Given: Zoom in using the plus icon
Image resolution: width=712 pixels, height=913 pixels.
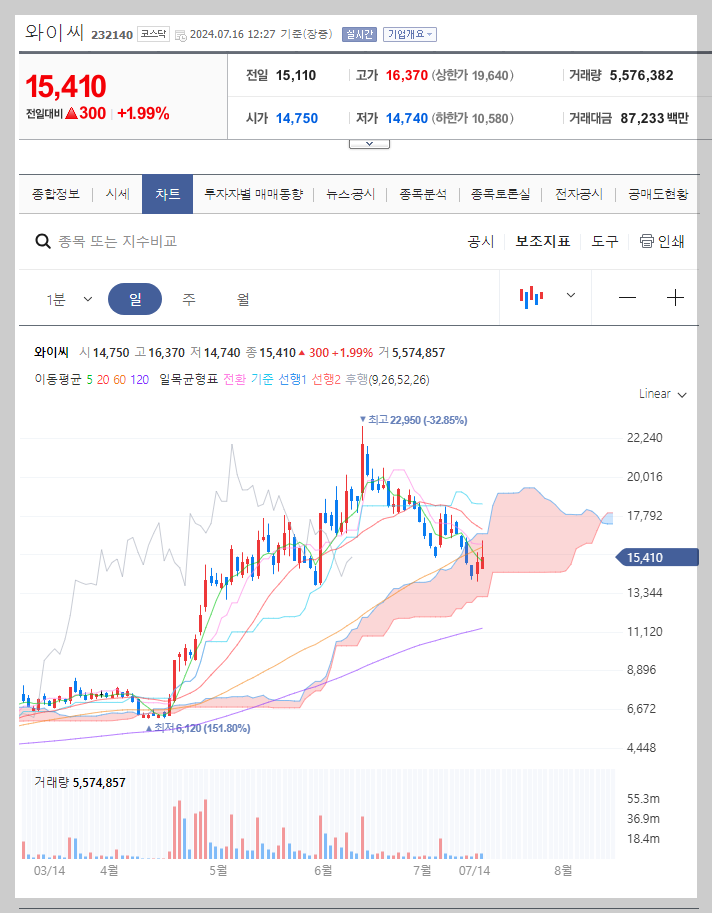Looking at the screenshot, I should point(676,298).
